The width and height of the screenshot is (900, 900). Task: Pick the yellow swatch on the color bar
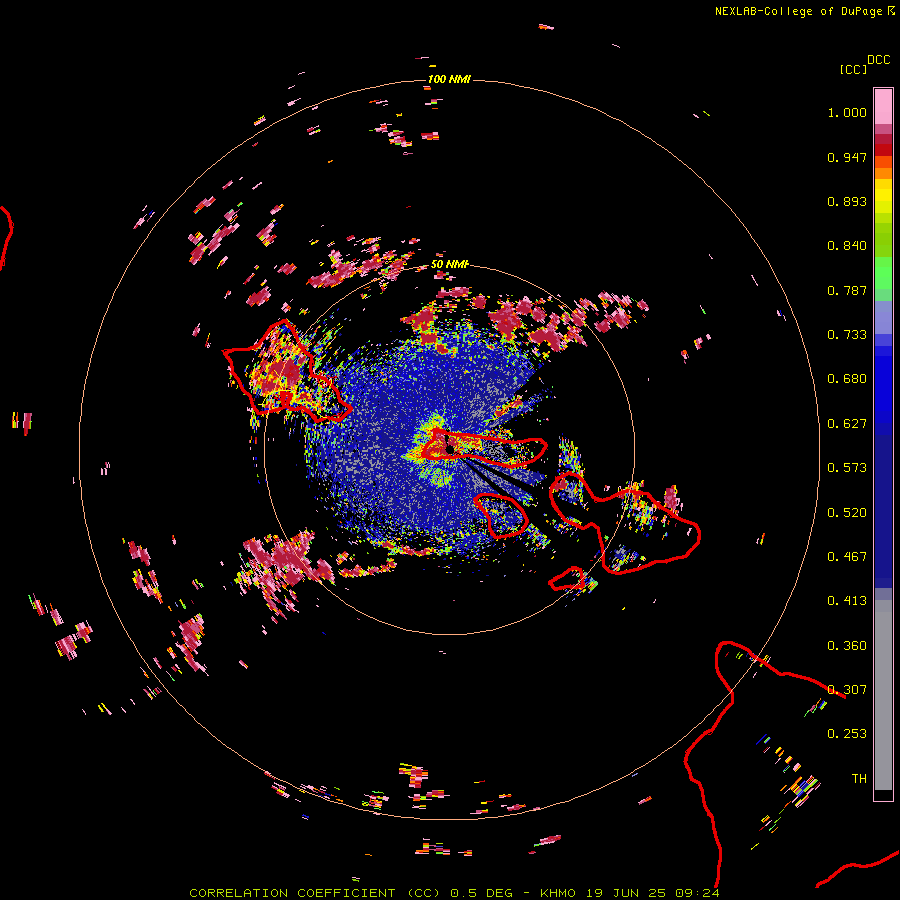coord(883,196)
